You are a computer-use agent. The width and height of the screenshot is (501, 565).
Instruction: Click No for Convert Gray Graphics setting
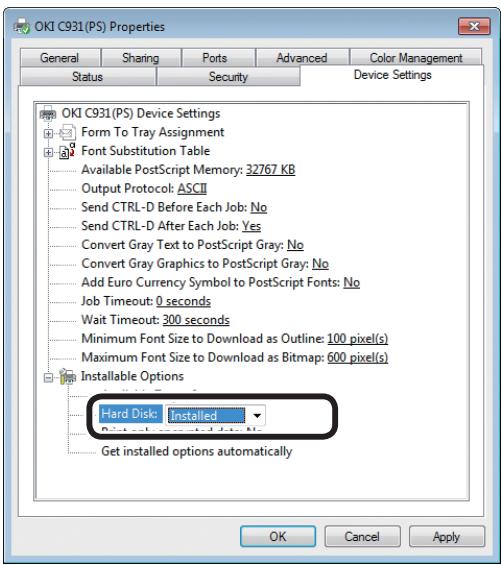coord(320,263)
